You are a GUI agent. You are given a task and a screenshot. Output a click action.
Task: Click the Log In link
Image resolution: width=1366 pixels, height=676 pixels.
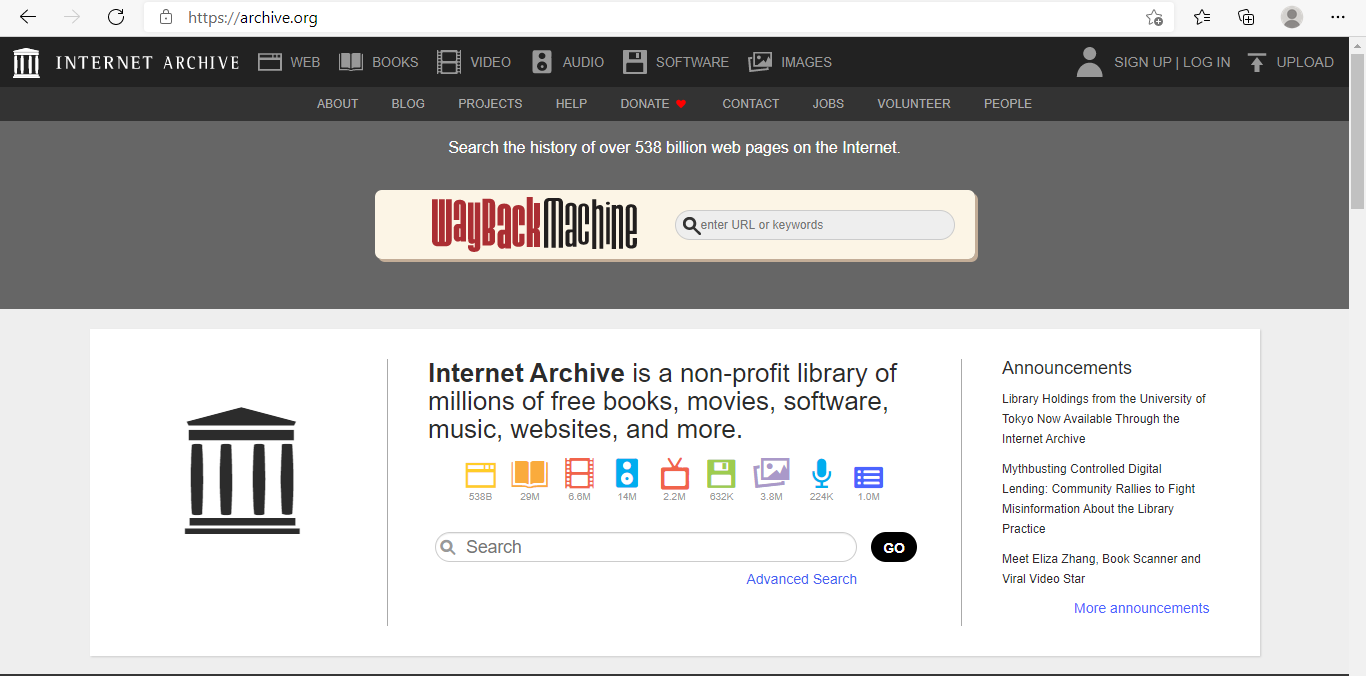click(1207, 62)
